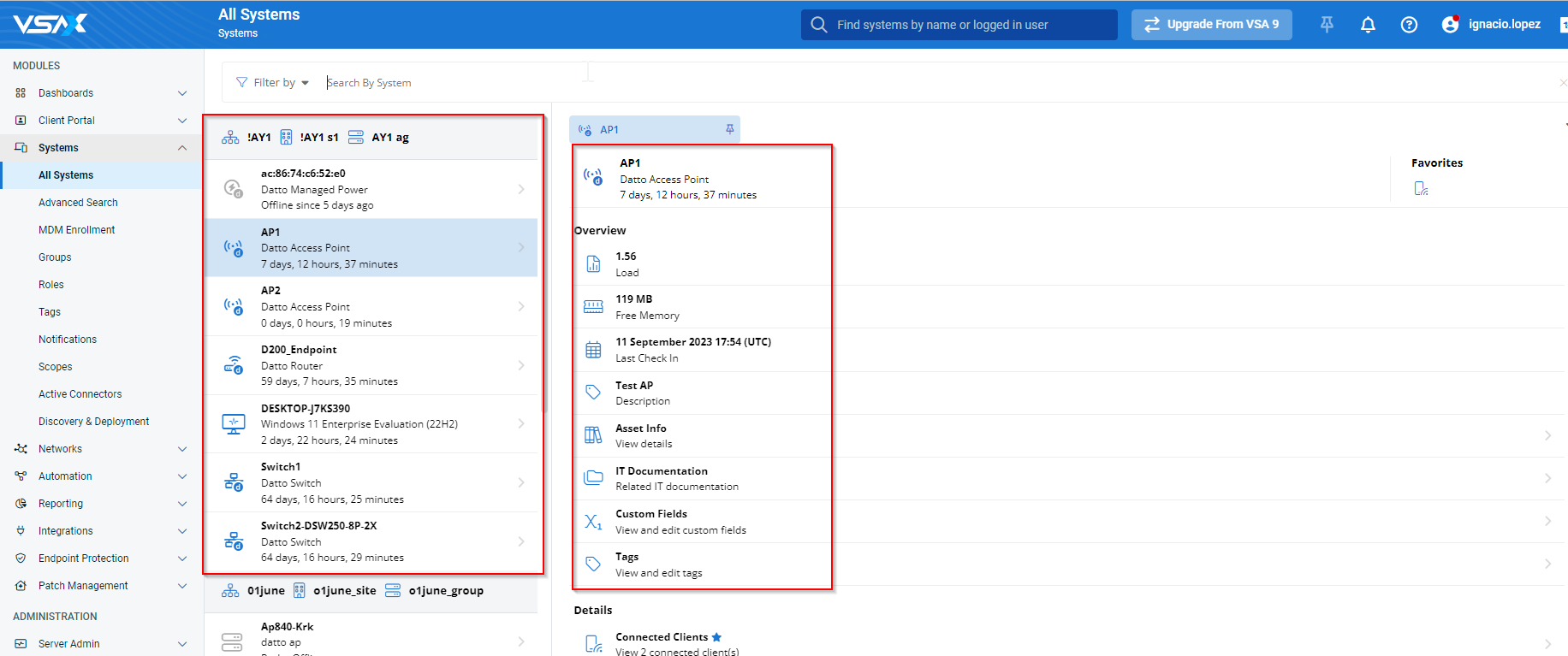
Task: Open the Filter by dropdown
Action: coord(273,83)
